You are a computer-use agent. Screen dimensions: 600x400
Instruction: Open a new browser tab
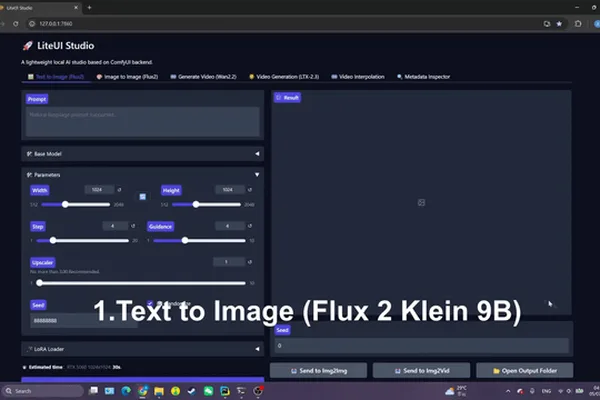point(89,7)
